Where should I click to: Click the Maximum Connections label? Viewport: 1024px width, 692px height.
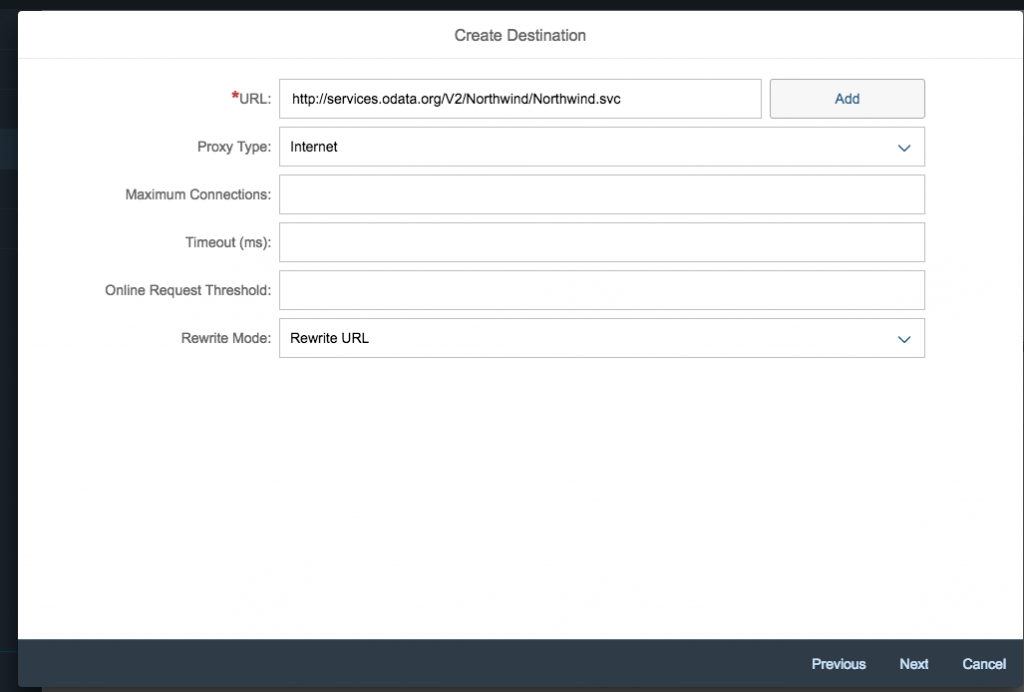pos(198,195)
